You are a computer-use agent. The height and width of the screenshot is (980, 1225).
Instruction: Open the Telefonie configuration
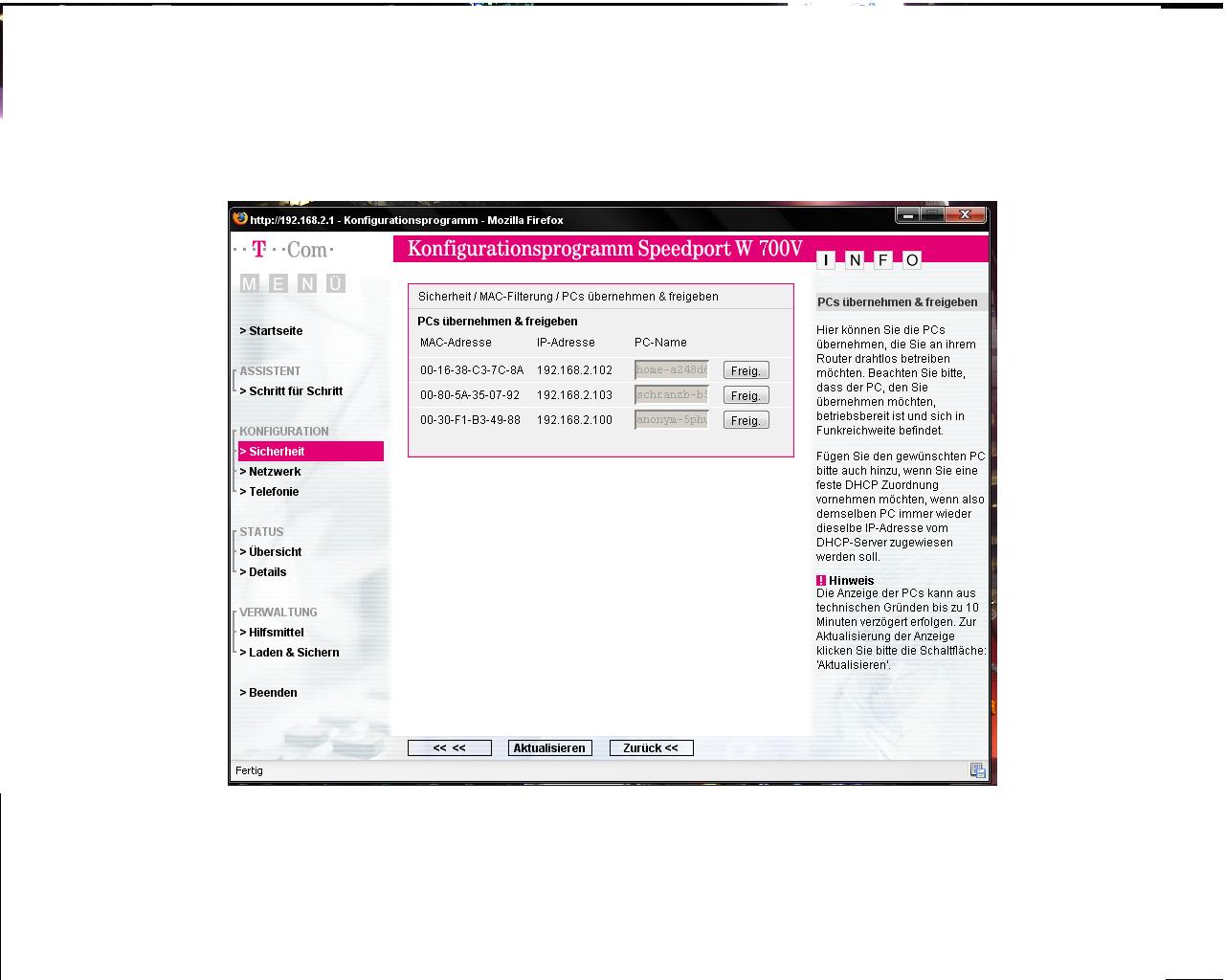[x=269, y=491]
